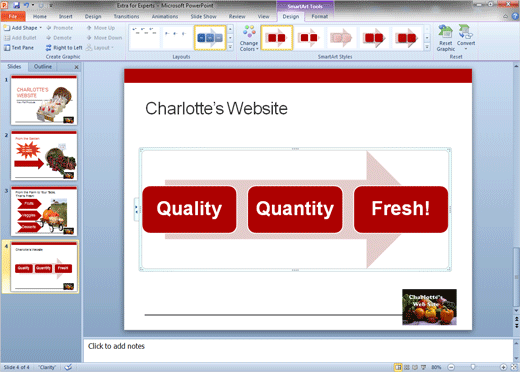Switch to the Outline pane tab
This screenshot has width=520, height=372.
(x=43, y=67)
